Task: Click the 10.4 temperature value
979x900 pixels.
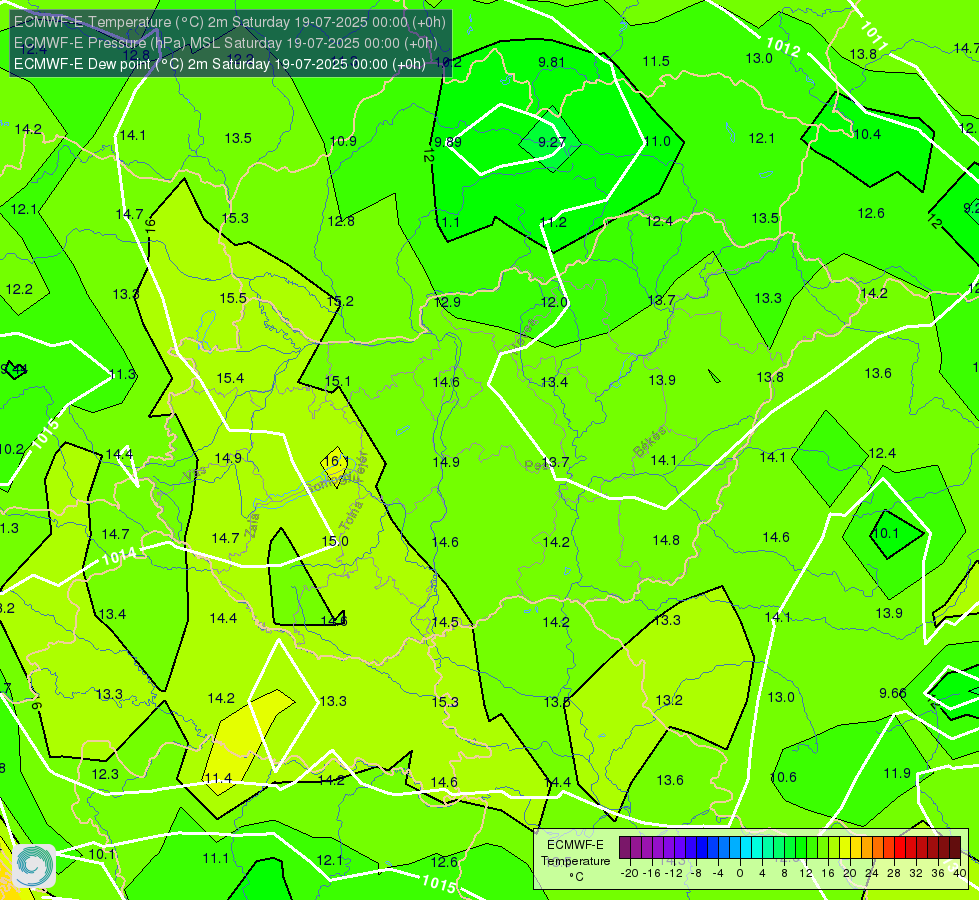Action: tap(867, 134)
